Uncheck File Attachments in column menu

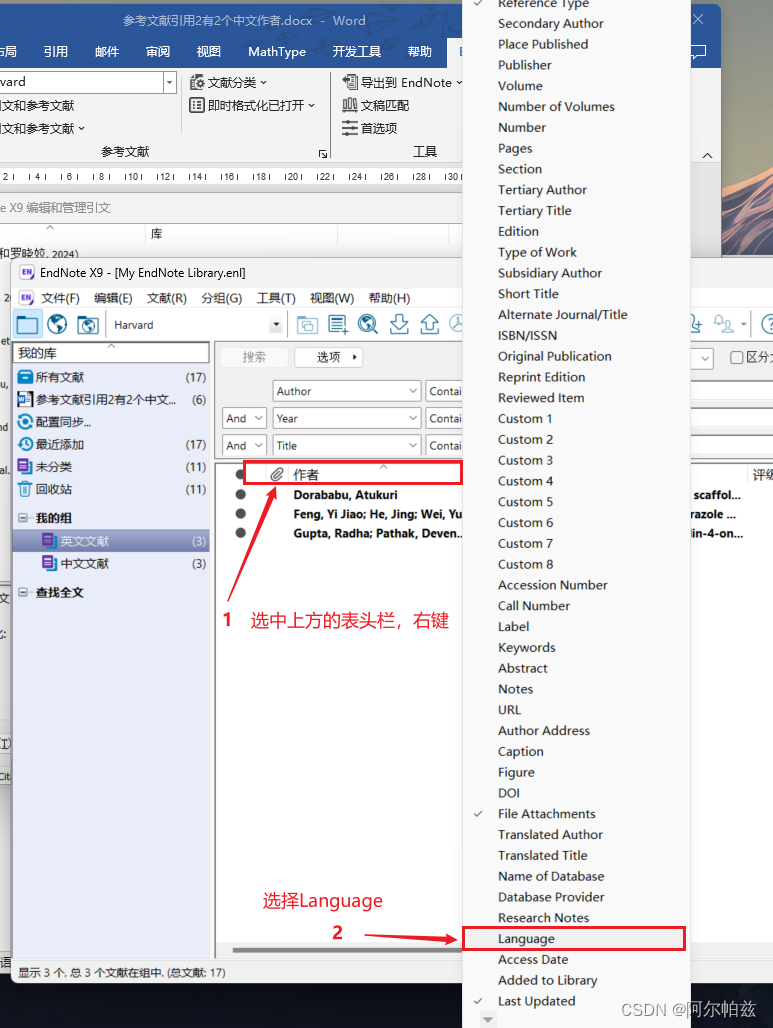pos(547,814)
